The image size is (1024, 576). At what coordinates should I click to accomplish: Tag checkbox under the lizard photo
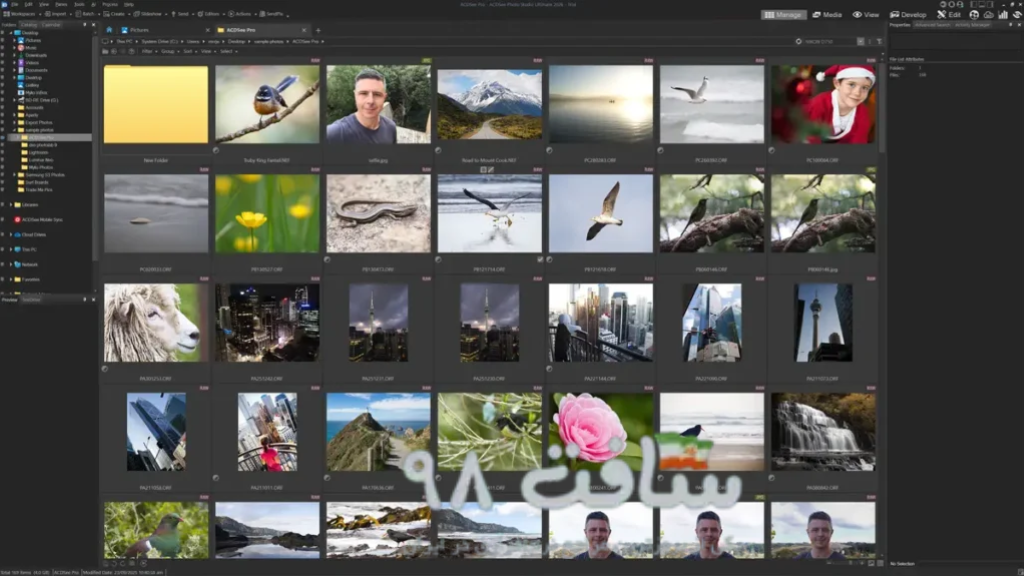(327, 259)
